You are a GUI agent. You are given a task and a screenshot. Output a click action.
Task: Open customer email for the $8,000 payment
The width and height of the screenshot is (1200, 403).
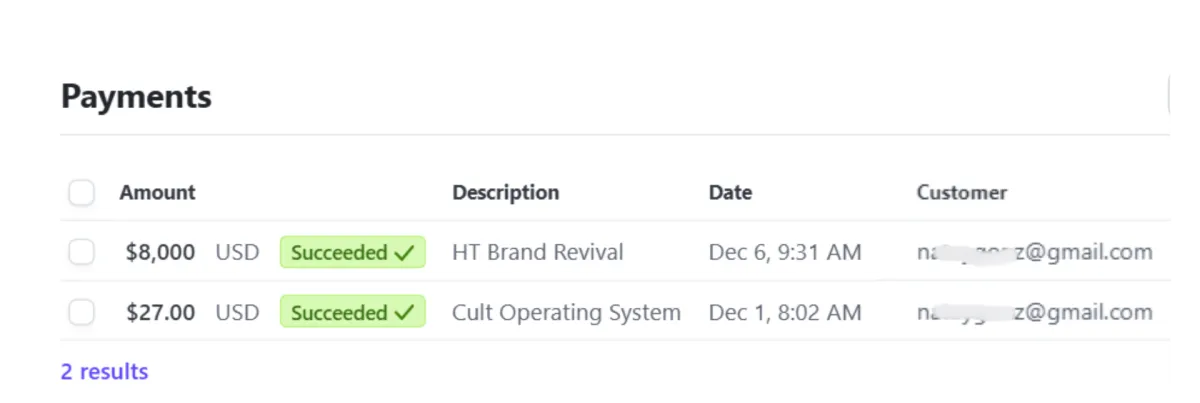(1034, 253)
